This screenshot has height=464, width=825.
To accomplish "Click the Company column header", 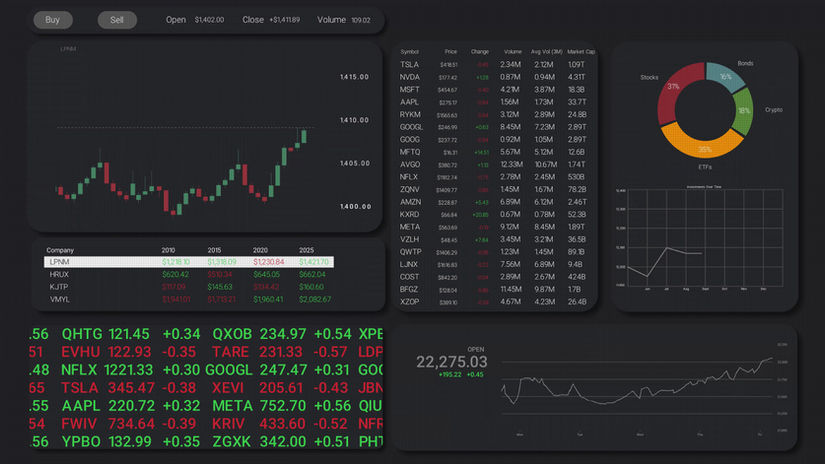I will coord(60,250).
